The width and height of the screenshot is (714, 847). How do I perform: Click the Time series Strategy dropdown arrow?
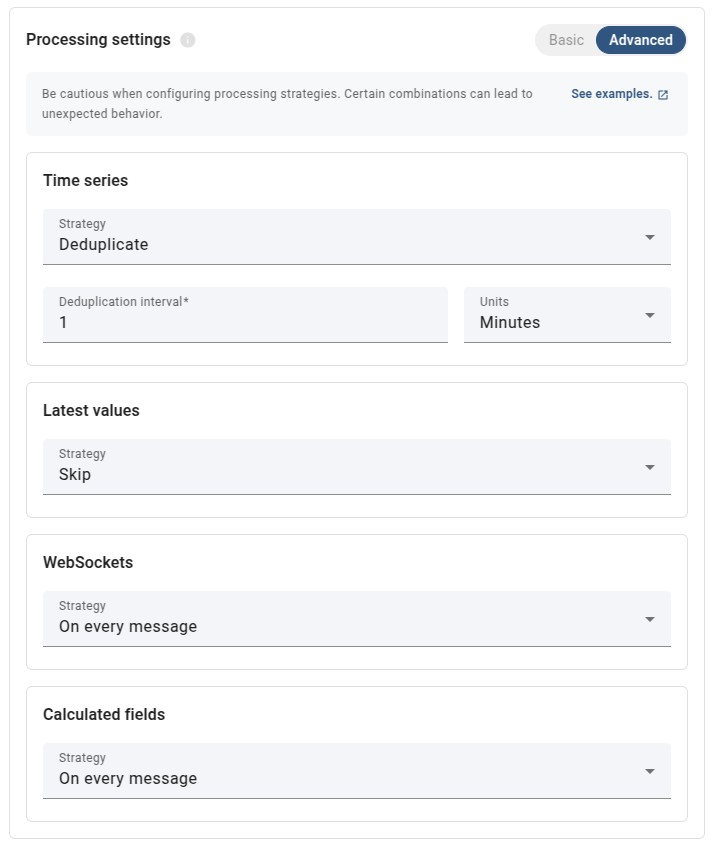click(x=650, y=237)
